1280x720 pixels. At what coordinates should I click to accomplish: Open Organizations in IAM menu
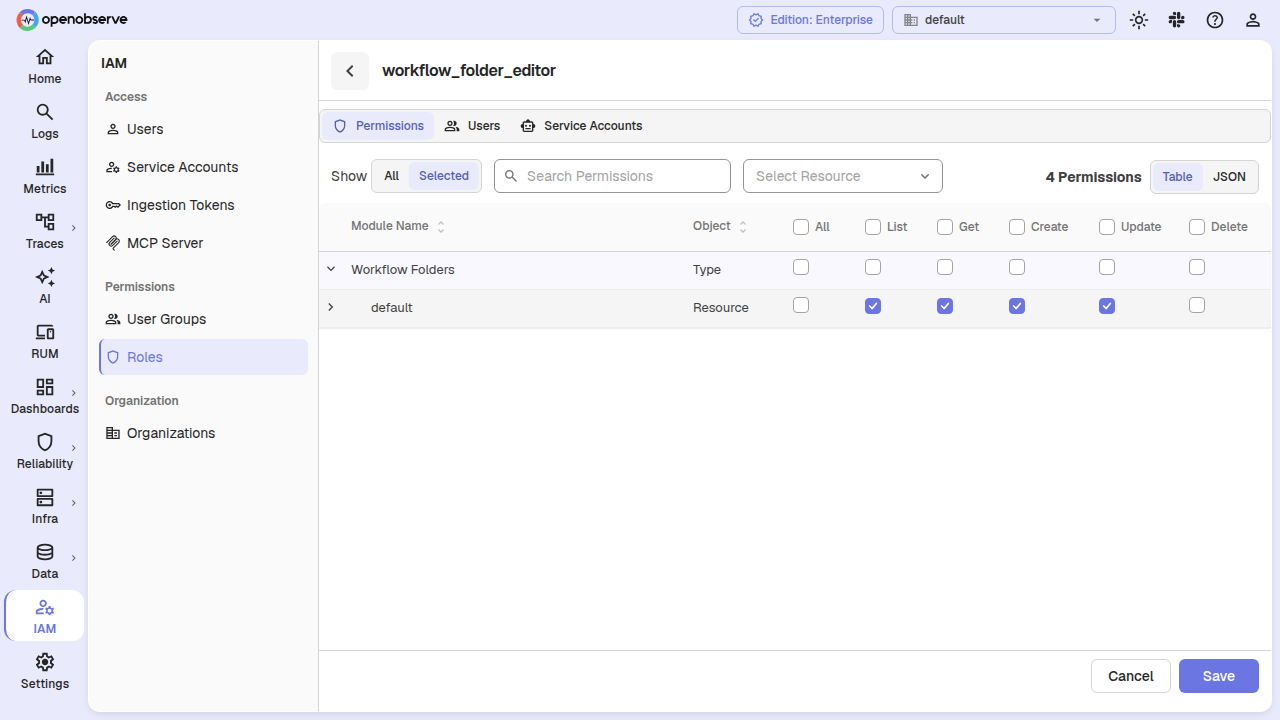click(x=203, y=433)
